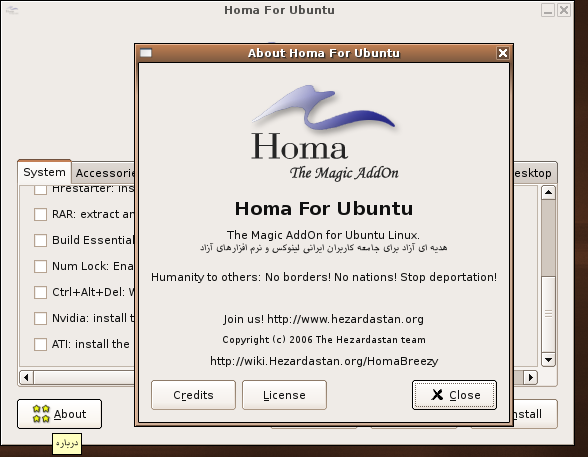Toggle the Num Lock checkbox
The image size is (588, 457).
point(40,266)
